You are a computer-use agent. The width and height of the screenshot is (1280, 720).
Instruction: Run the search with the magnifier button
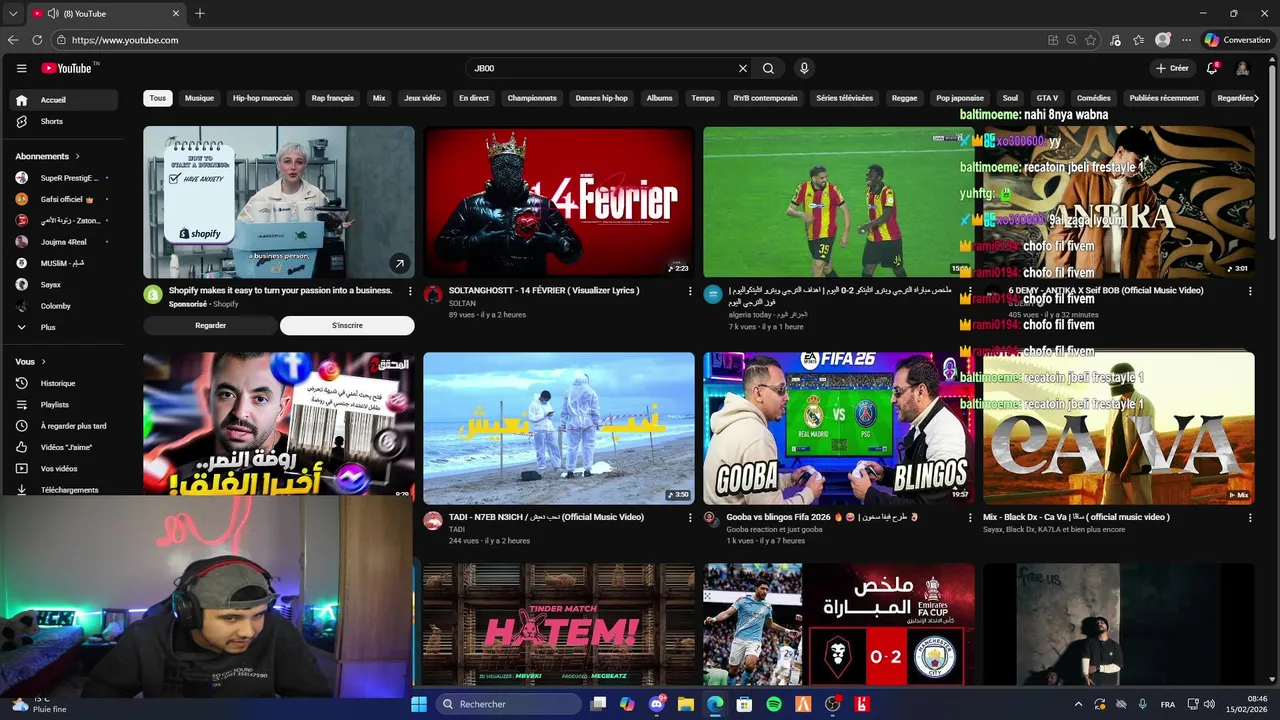pyautogui.click(x=768, y=68)
